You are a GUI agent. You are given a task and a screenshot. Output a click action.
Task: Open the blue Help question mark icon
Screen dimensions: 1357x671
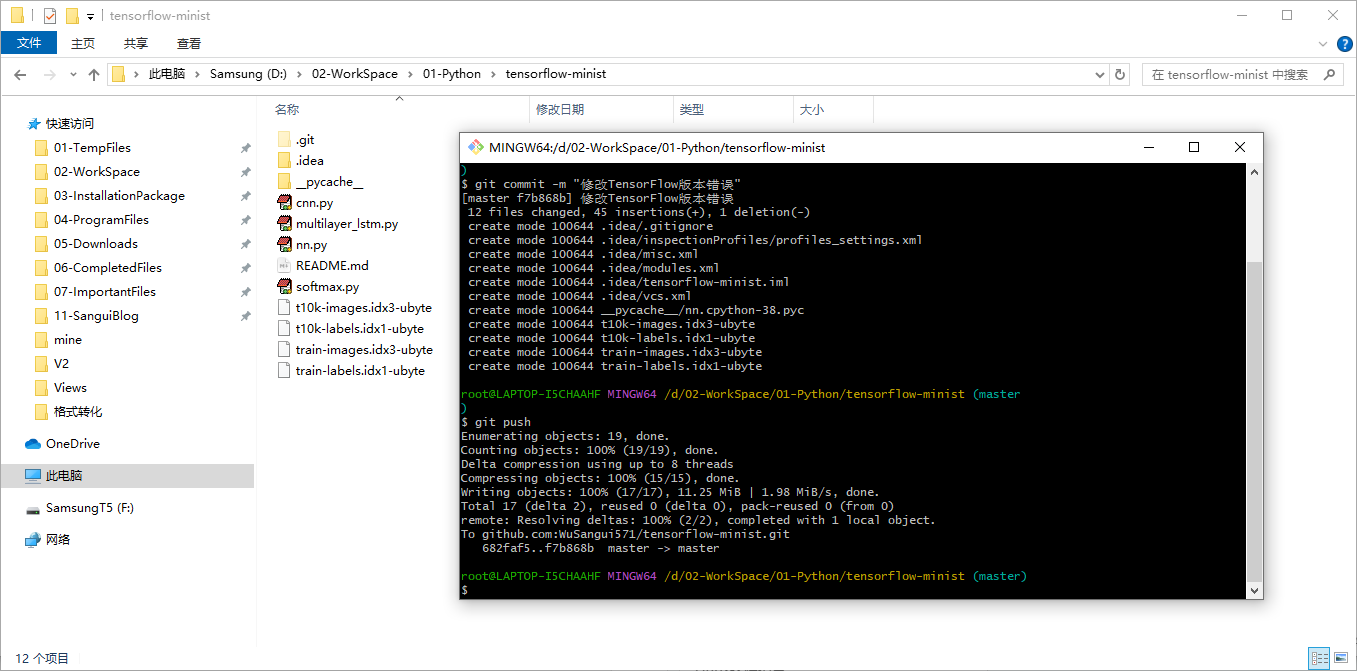click(x=1344, y=43)
